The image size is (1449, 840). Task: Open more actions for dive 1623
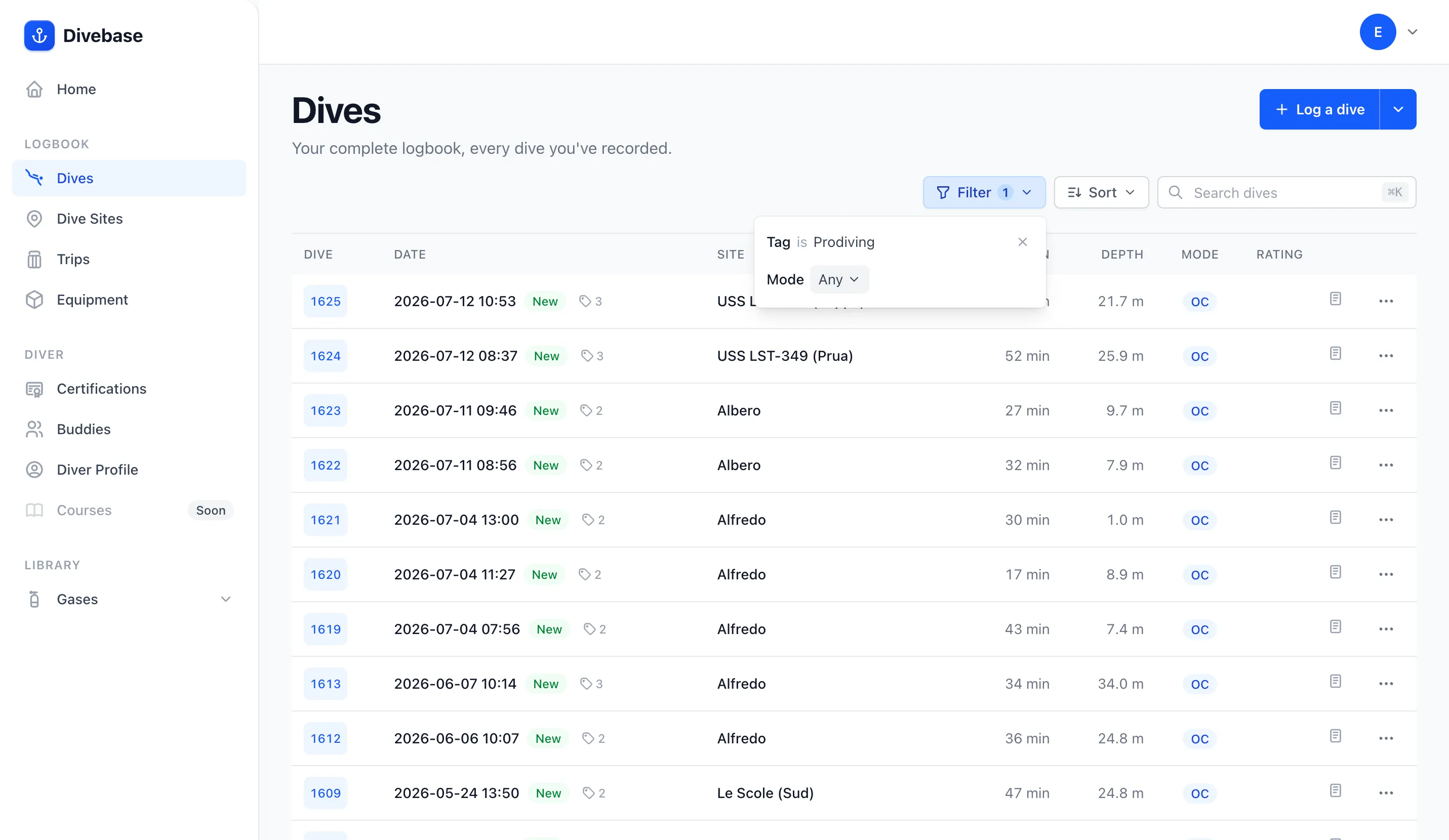1386,410
